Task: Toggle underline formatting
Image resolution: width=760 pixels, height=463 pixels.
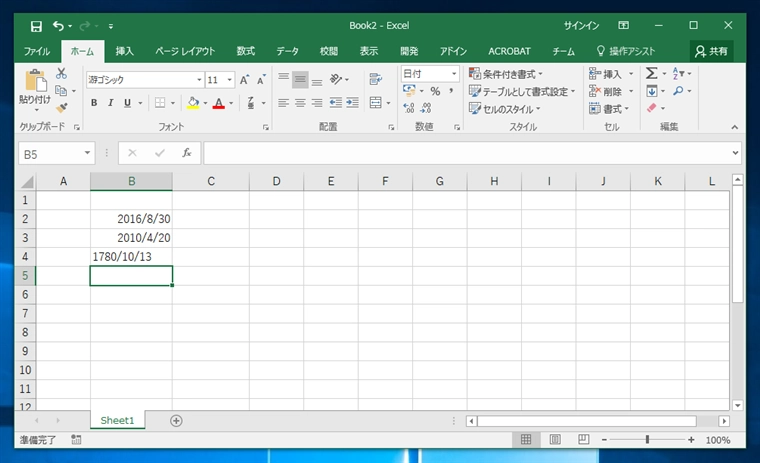Action: (127, 103)
